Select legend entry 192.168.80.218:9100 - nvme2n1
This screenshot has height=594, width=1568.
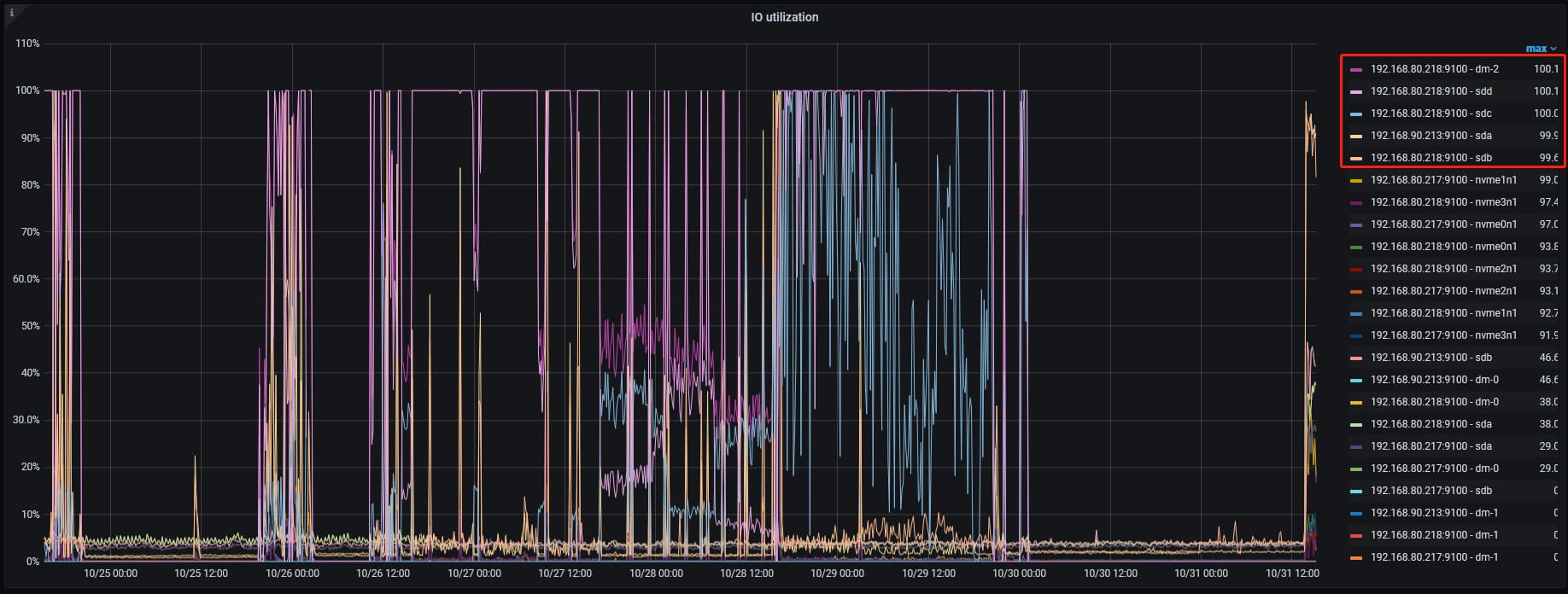[x=1443, y=269]
